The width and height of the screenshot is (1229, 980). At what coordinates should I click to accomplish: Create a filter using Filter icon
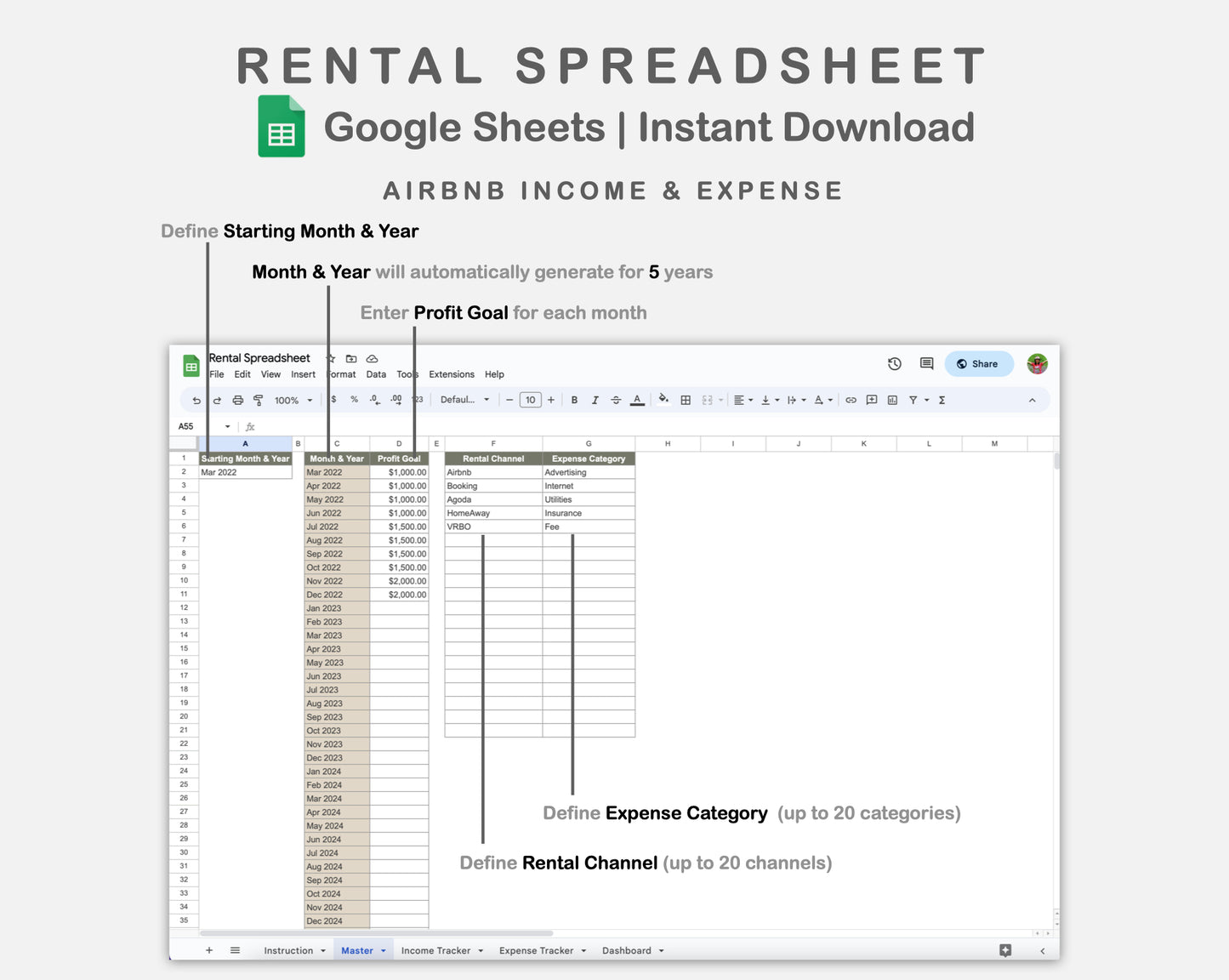[x=912, y=400]
